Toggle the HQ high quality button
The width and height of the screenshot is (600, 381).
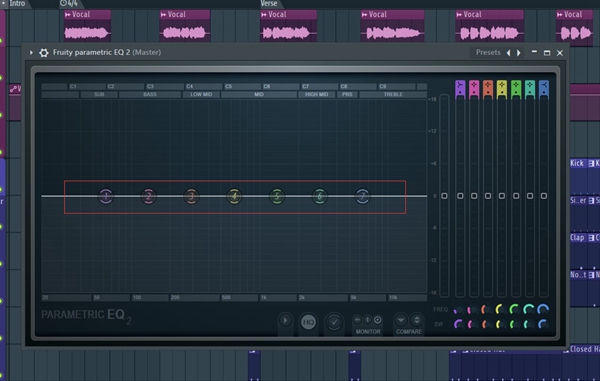pyautogui.click(x=308, y=322)
